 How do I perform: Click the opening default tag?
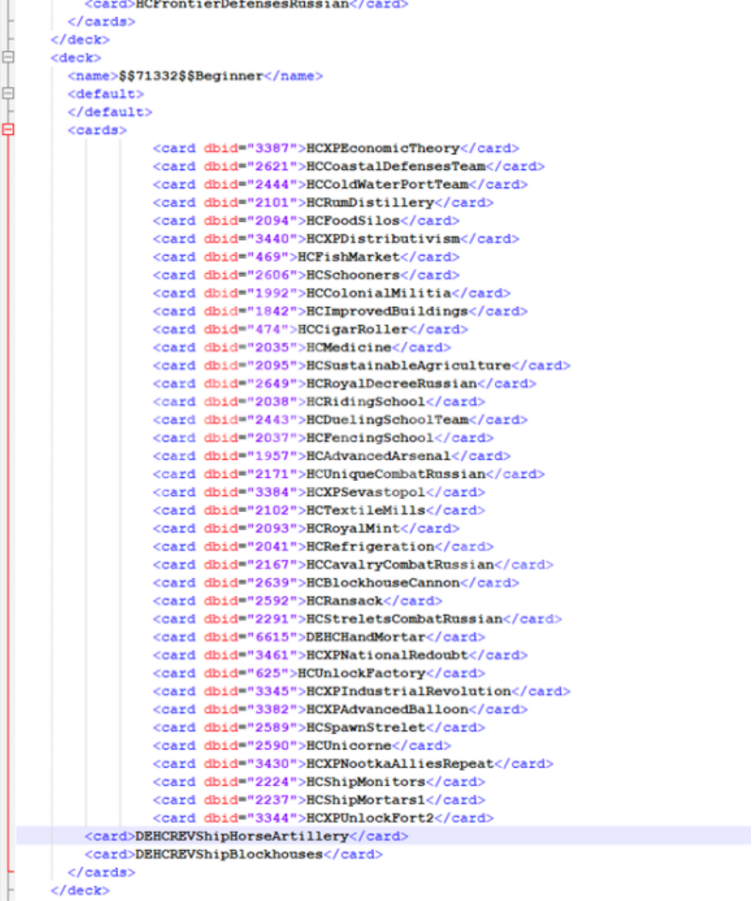point(106,94)
